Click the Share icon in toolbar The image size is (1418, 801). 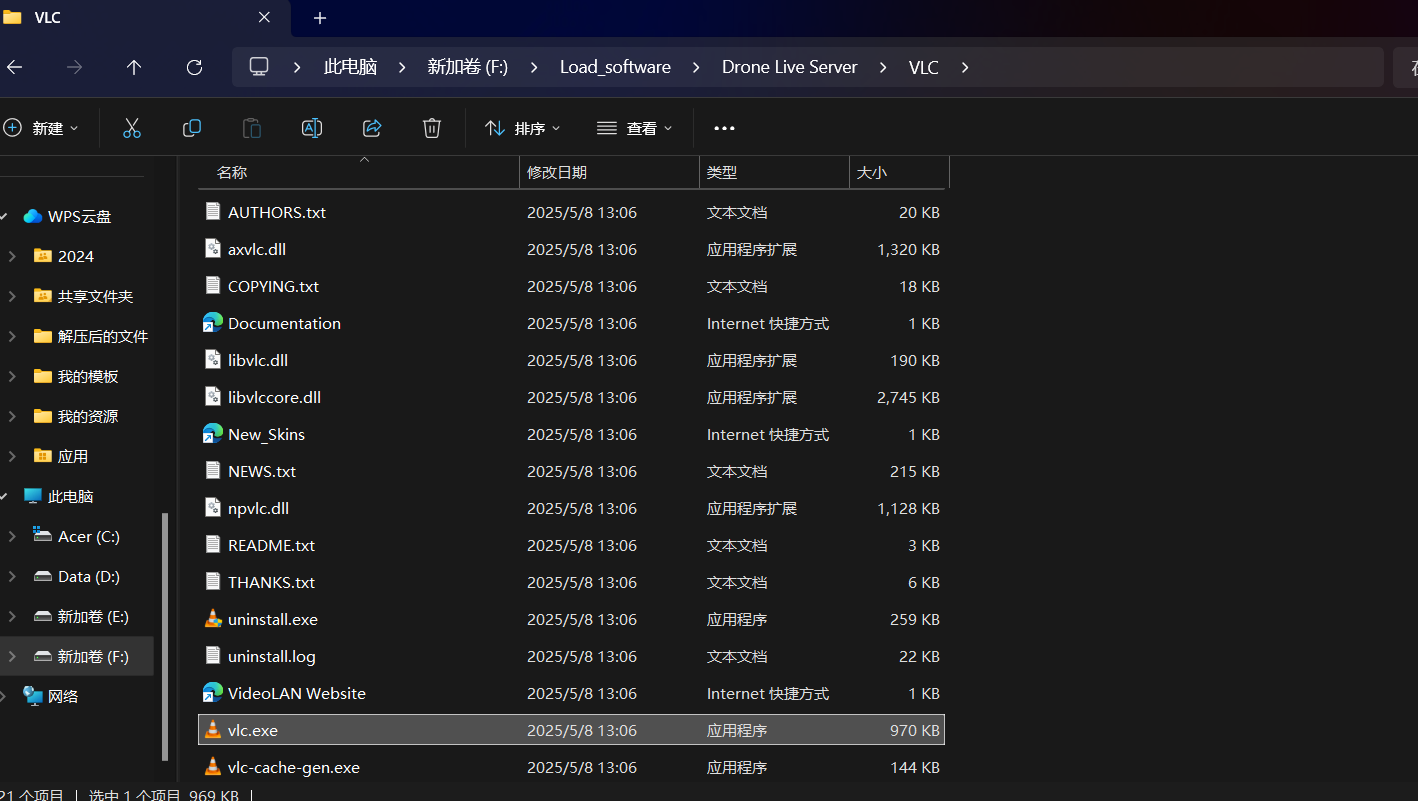(372, 128)
